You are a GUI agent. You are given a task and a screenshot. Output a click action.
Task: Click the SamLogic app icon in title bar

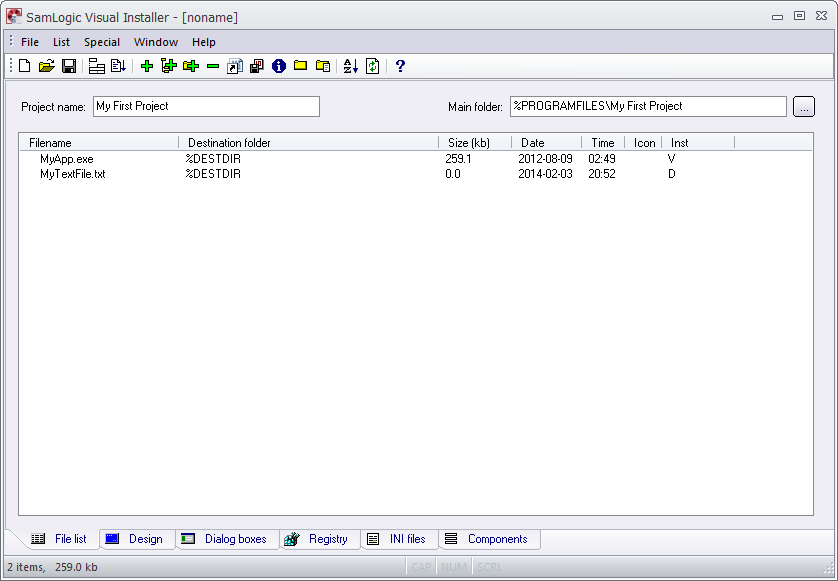tap(14, 17)
